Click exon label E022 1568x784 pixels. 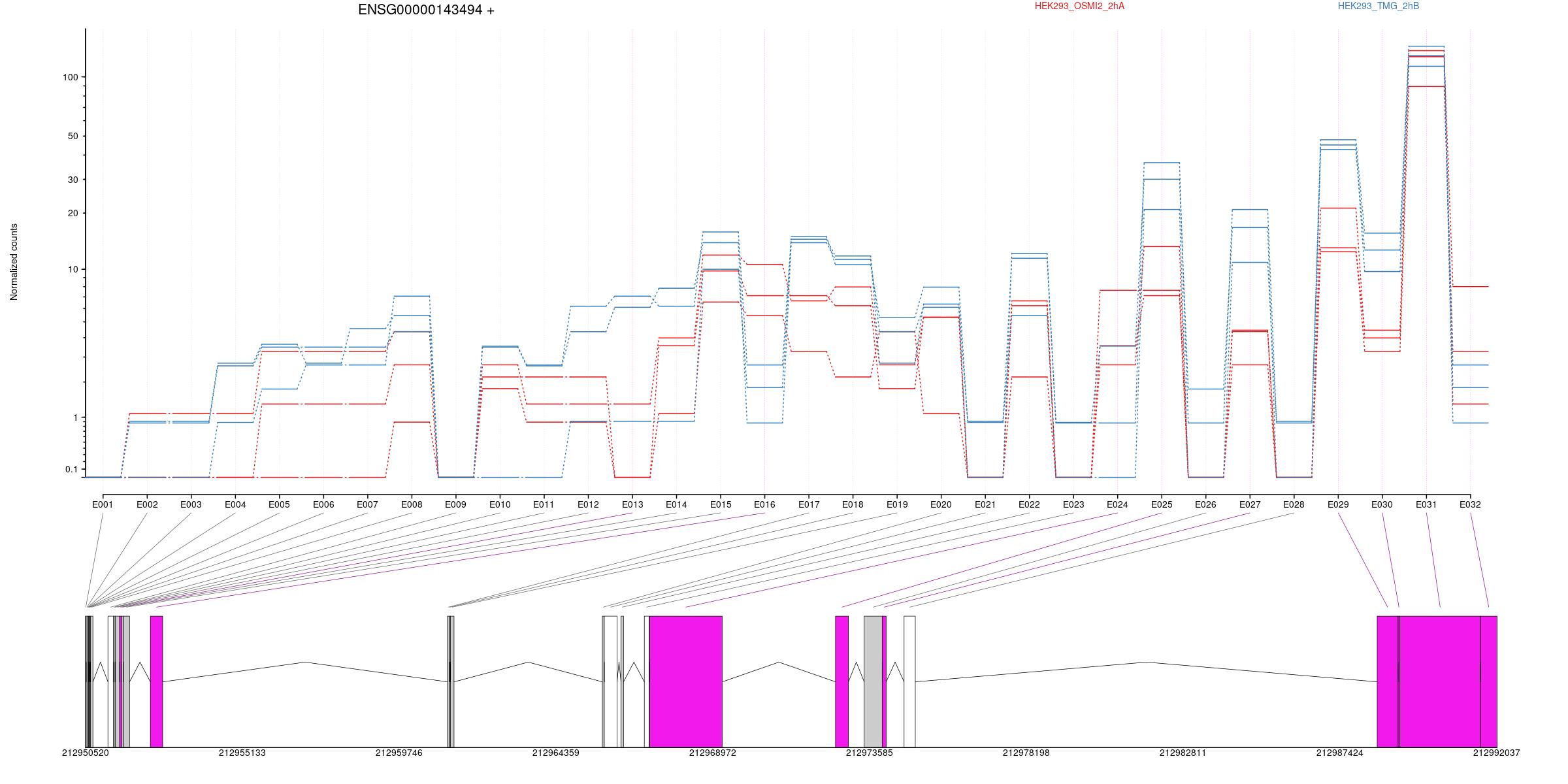(x=1029, y=504)
